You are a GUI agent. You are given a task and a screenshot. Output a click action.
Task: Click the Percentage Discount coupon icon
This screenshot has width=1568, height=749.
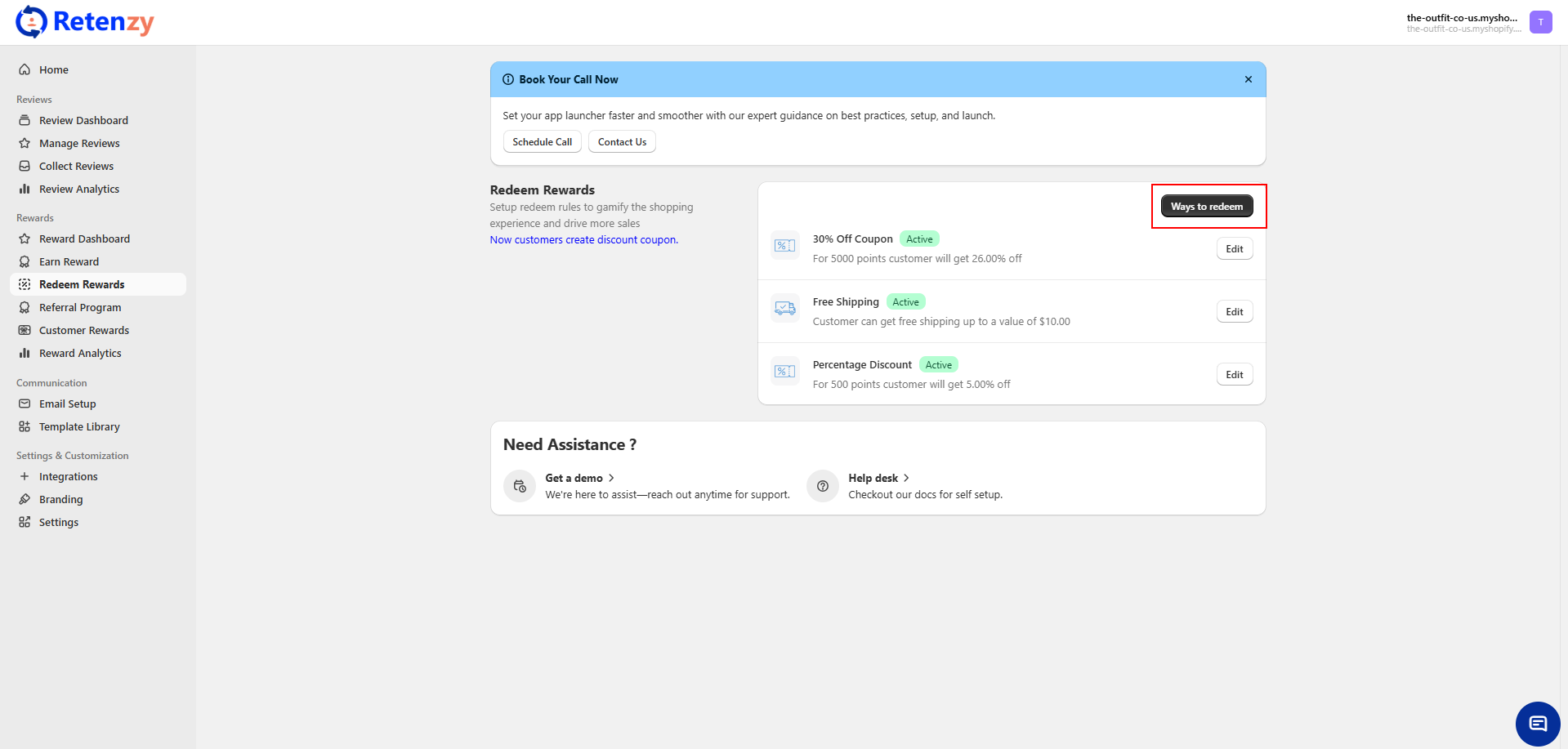click(x=784, y=372)
